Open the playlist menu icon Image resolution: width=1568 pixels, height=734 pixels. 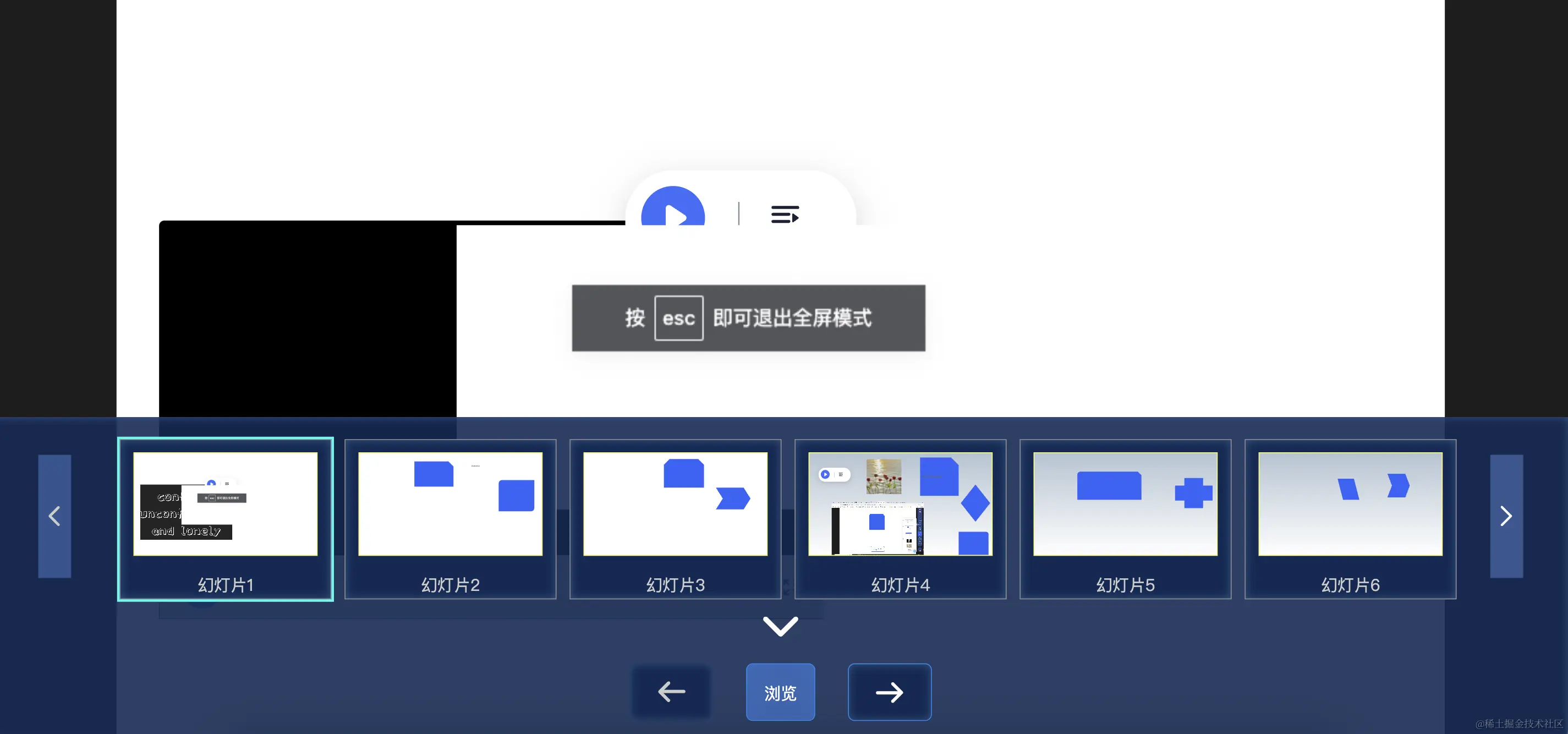tap(785, 214)
